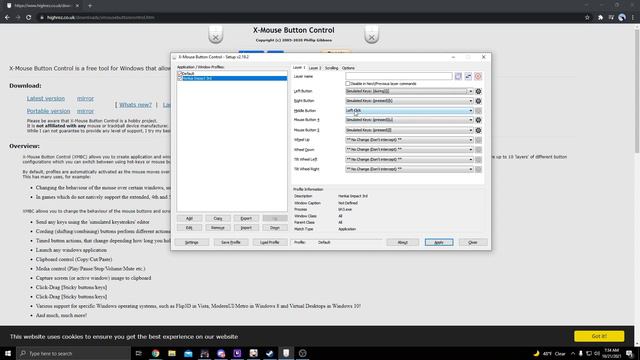The height and width of the screenshot is (360, 640).
Task: Click the Export button
Action: pos(246,218)
